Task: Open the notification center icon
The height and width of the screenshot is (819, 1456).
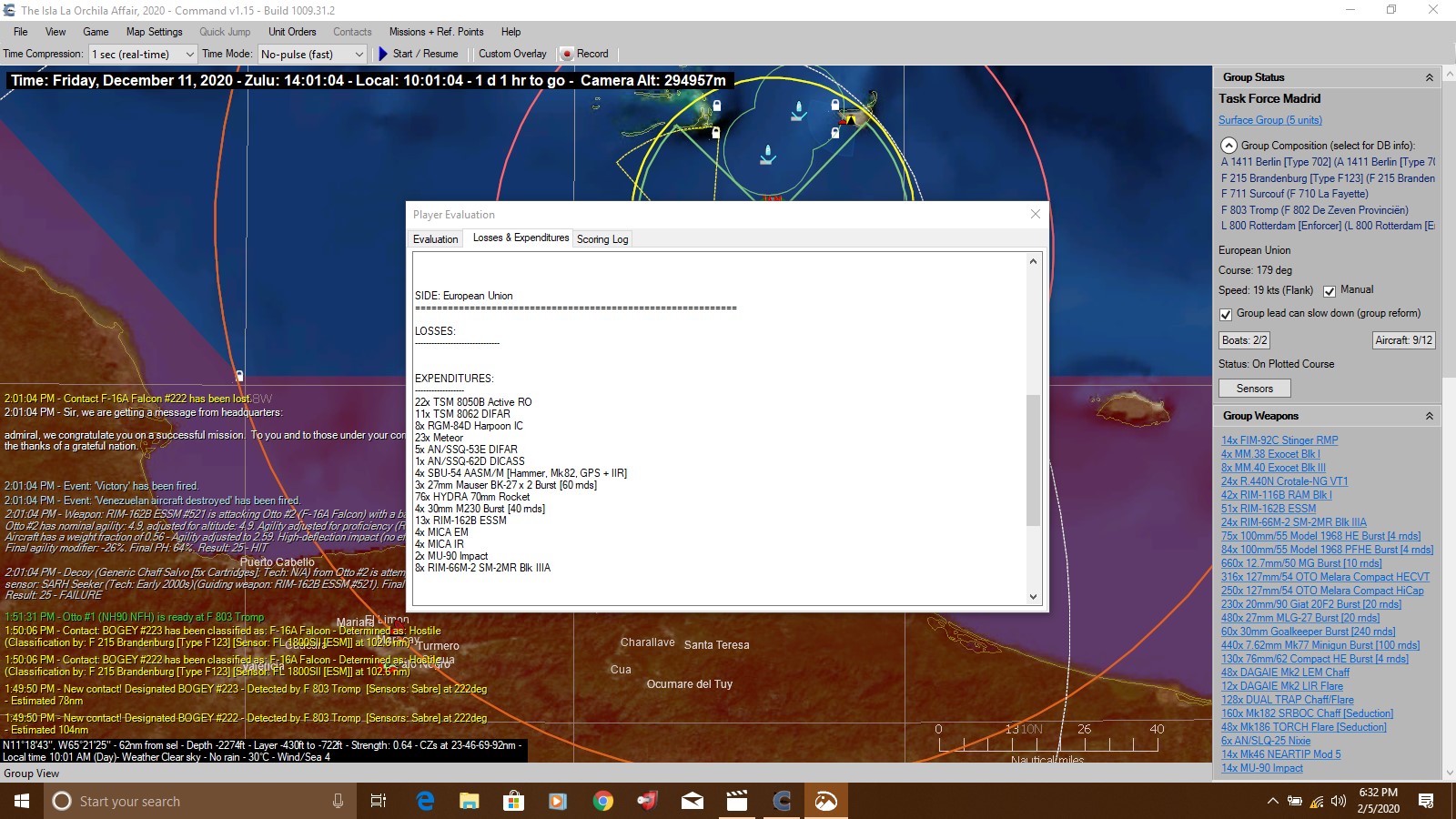Action: pos(1426,801)
